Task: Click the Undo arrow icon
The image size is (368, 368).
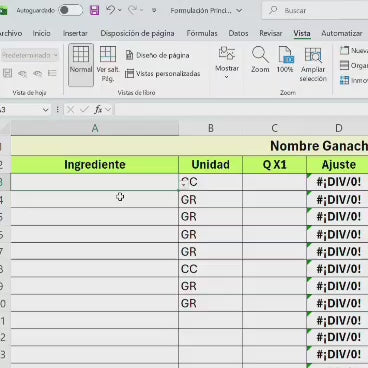Action: coord(110,10)
